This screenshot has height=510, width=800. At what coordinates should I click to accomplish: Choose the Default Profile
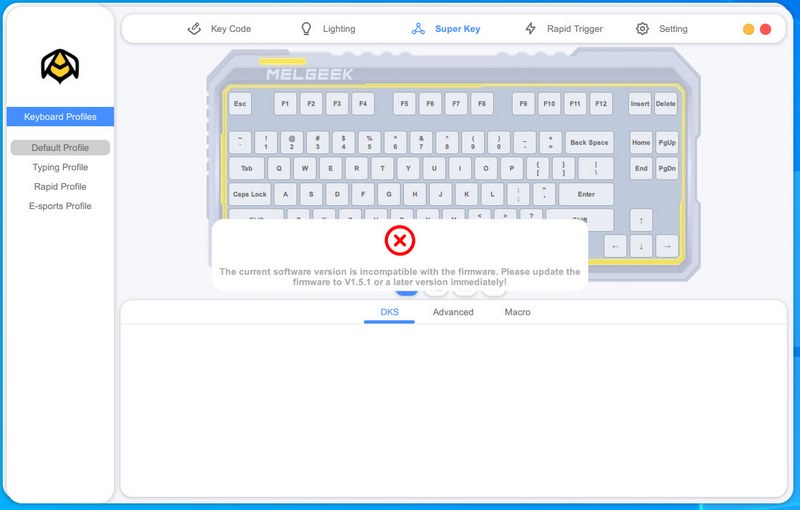coord(60,148)
